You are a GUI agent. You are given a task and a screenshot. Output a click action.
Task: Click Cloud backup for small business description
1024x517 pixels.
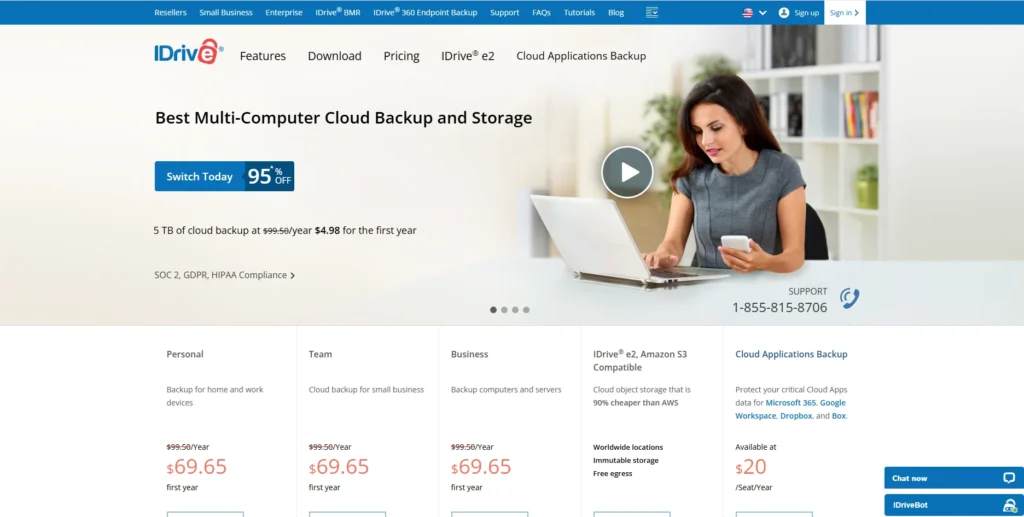(x=366, y=390)
